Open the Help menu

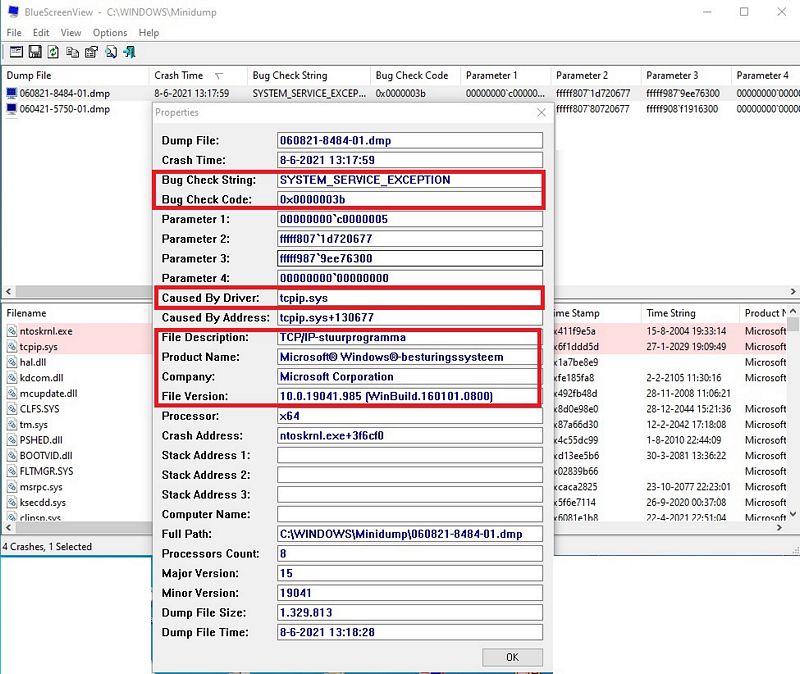[x=149, y=33]
